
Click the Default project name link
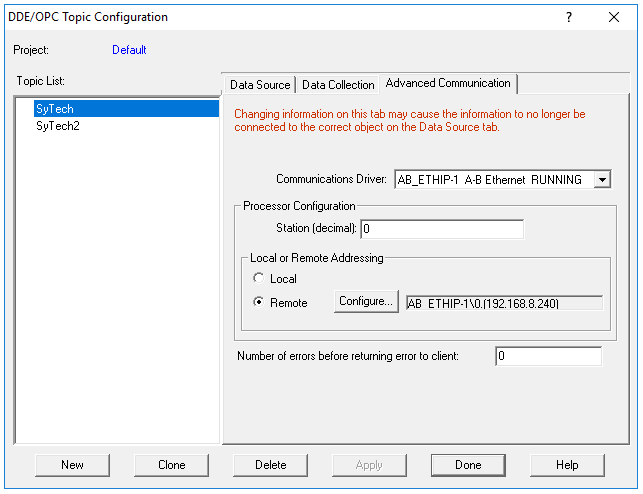point(129,50)
